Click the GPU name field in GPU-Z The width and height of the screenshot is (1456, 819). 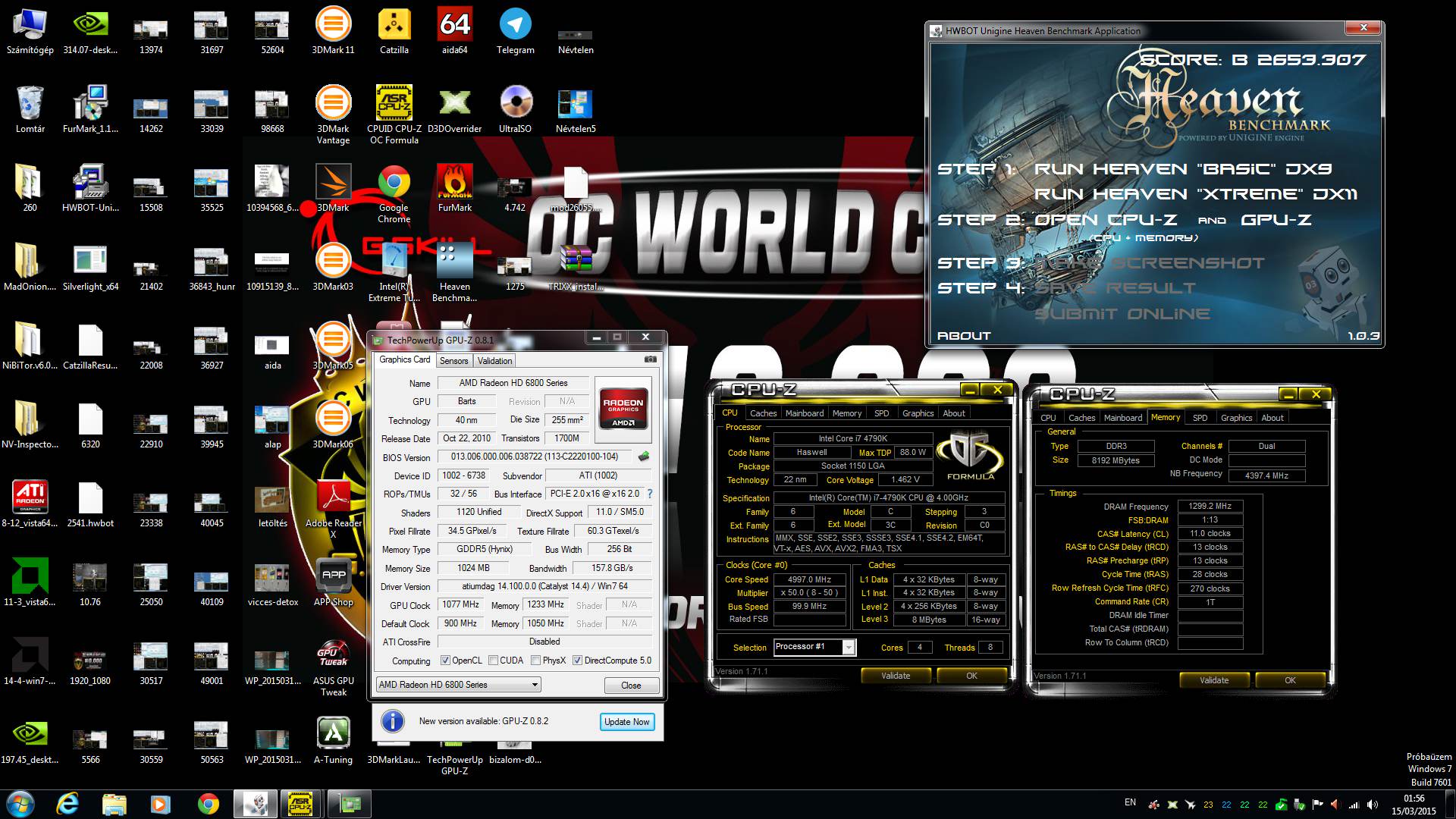coord(513,383)
